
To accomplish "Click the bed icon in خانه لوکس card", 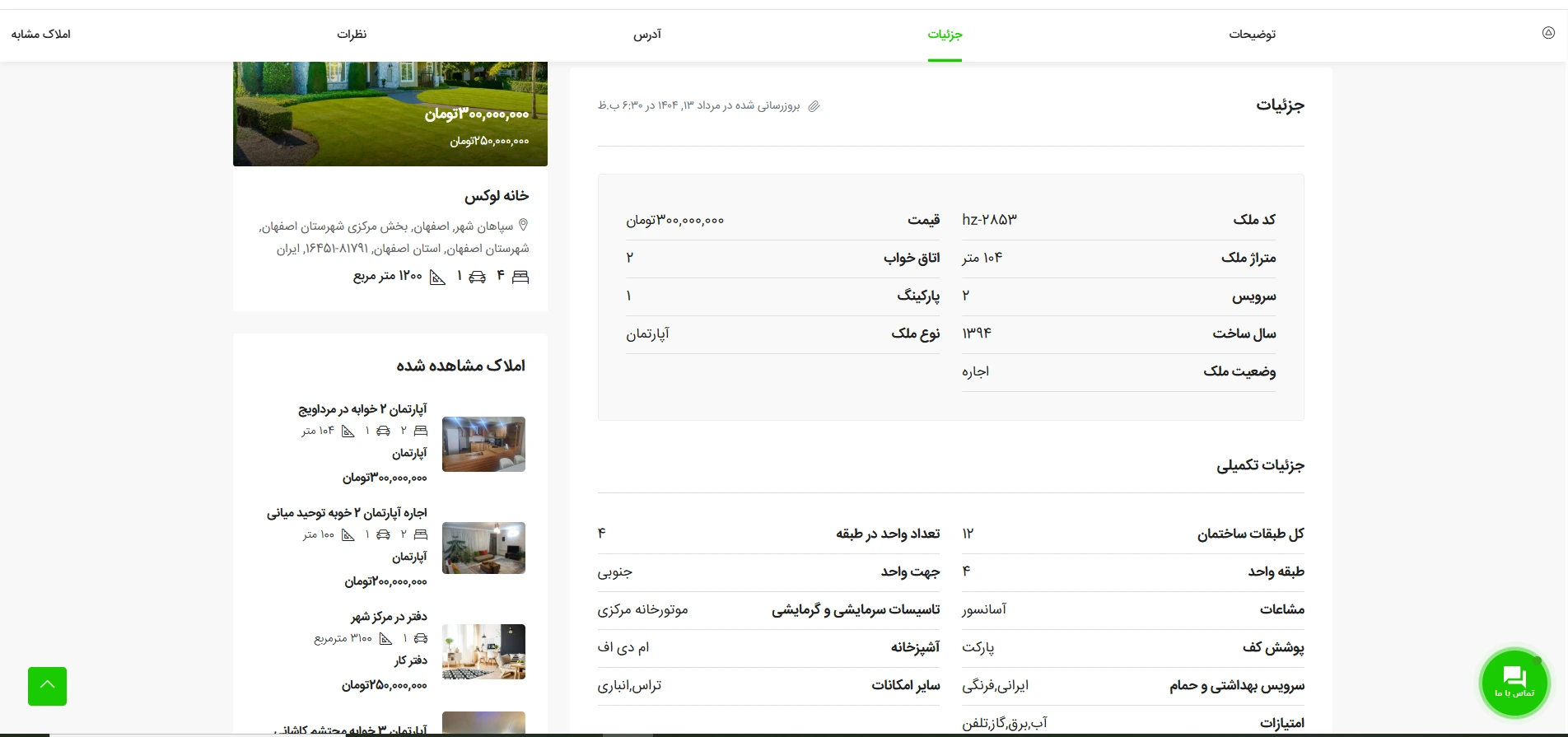I will tap(520, 277).
